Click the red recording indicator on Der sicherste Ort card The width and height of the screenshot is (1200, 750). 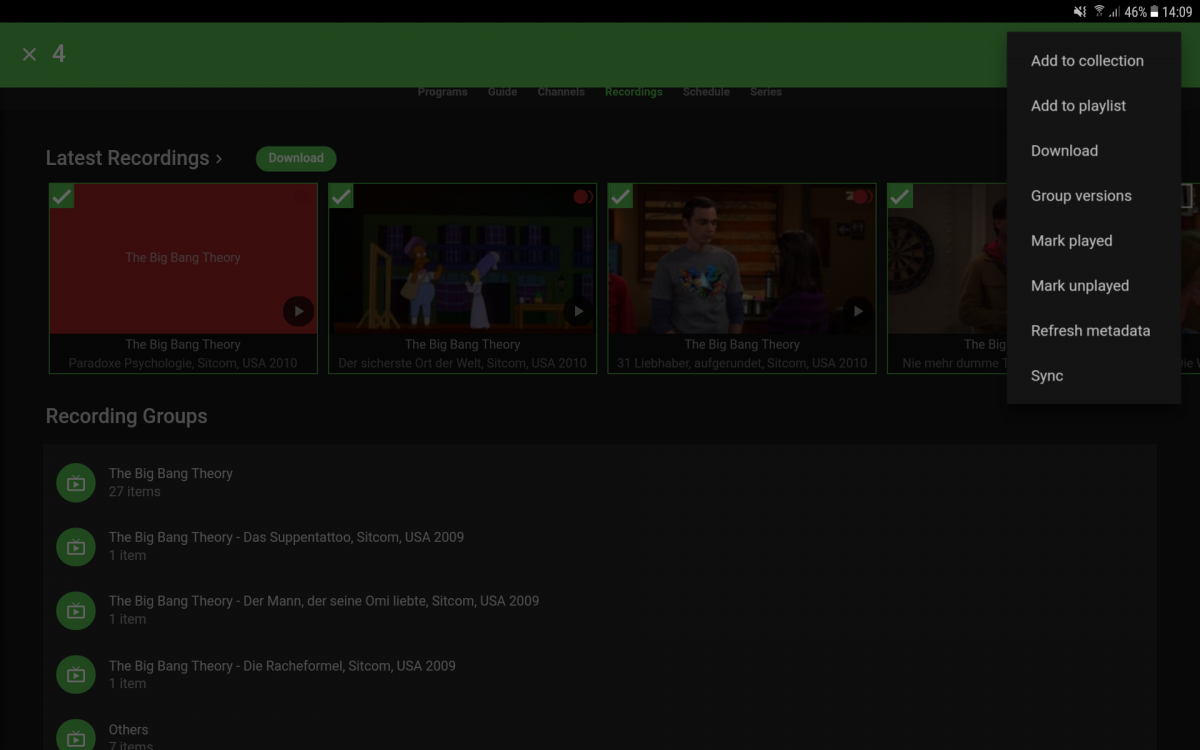[582, 197]
